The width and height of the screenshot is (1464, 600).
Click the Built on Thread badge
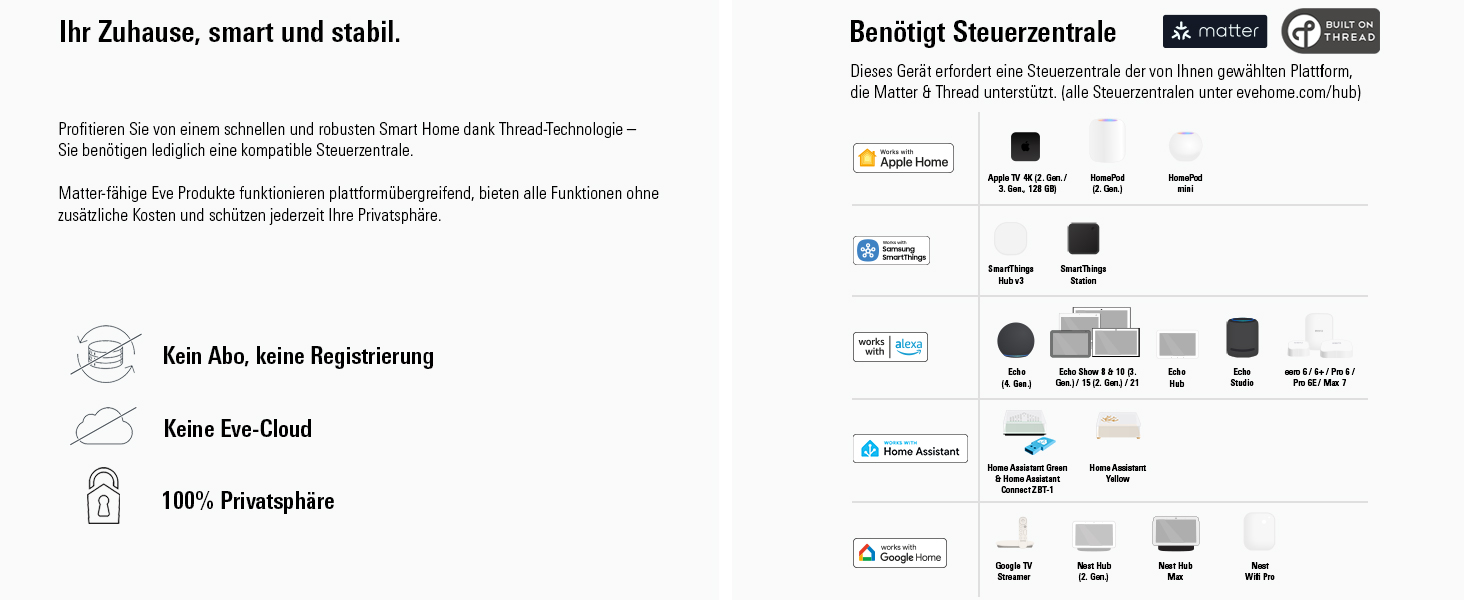point(1330,31)
